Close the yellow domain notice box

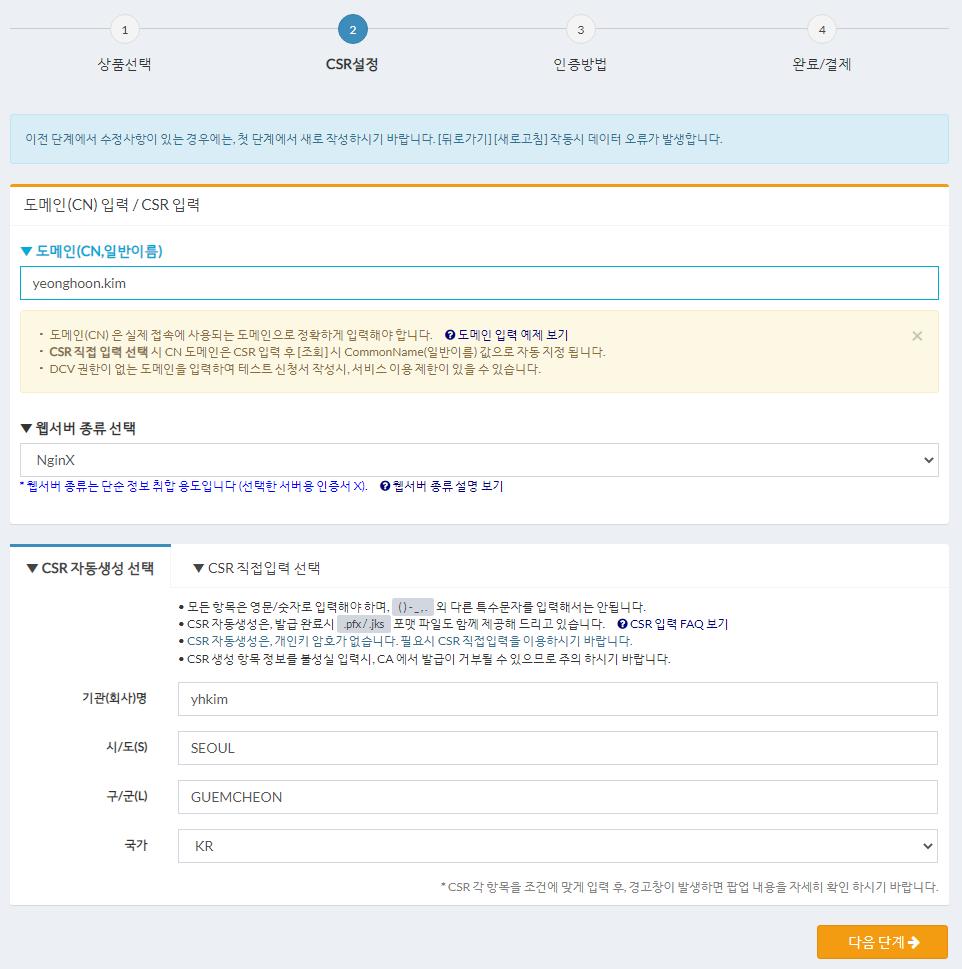[917, 336]
